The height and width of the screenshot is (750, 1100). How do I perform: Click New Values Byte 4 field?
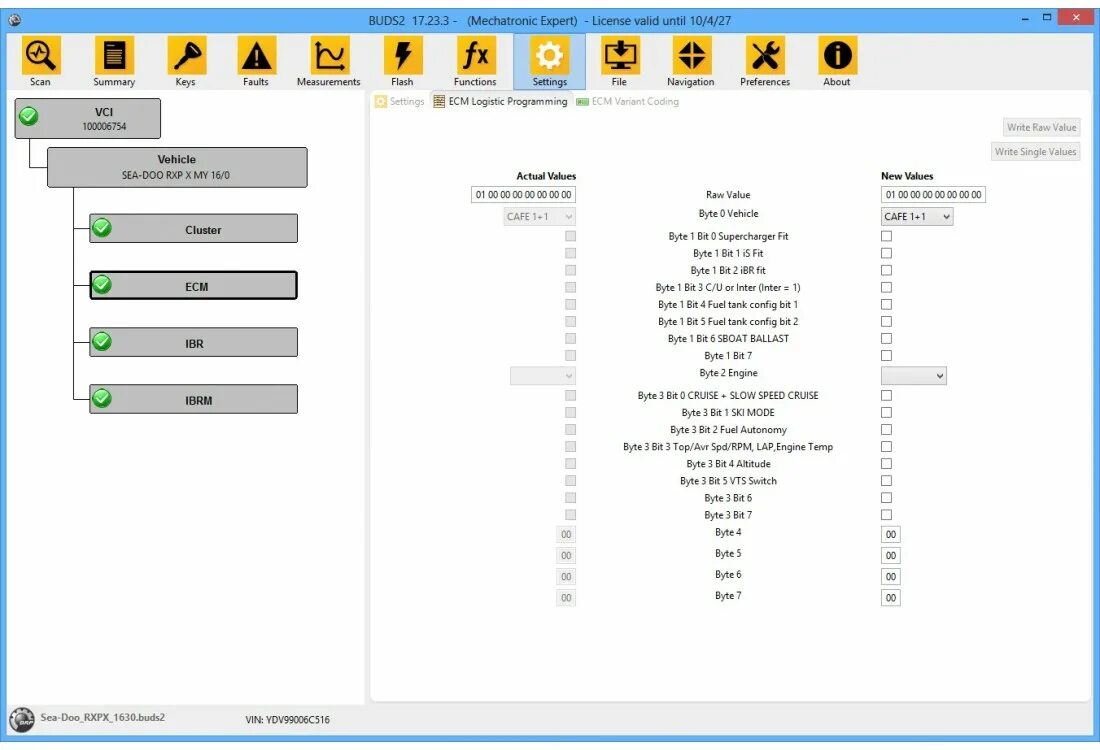[890, 535]
